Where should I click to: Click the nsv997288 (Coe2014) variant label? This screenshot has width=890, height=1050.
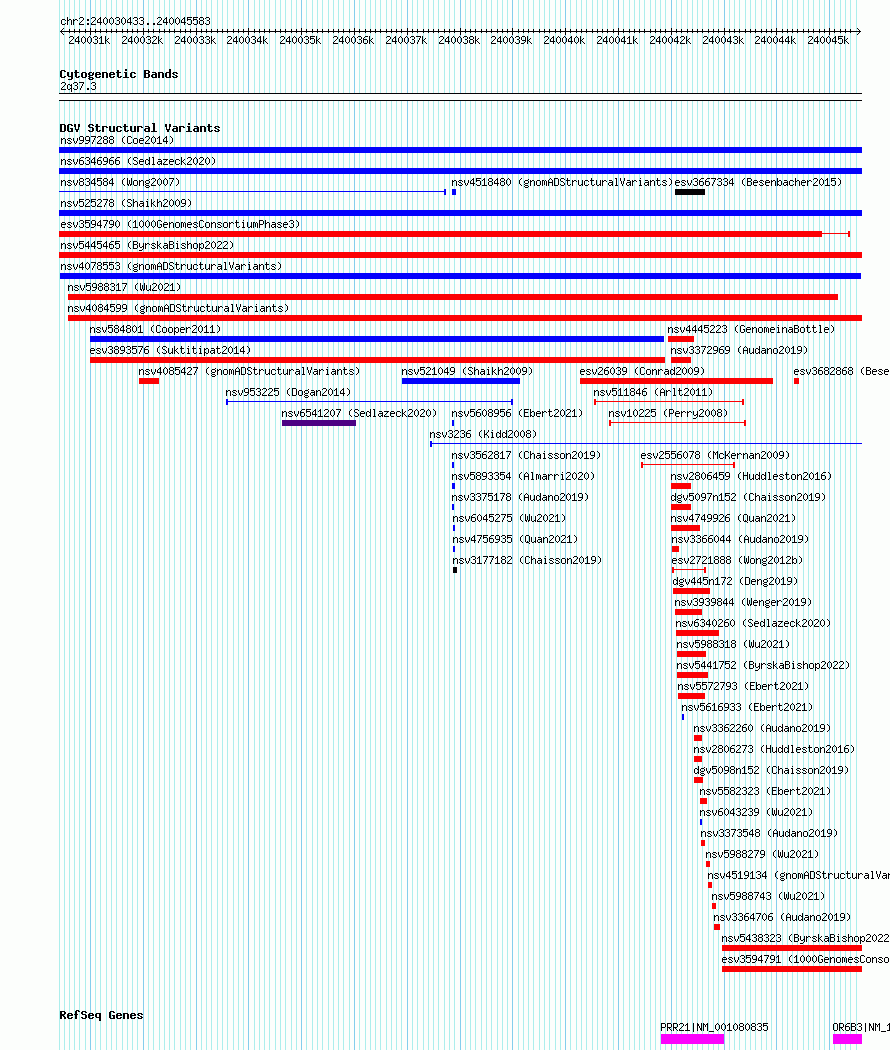117,141
